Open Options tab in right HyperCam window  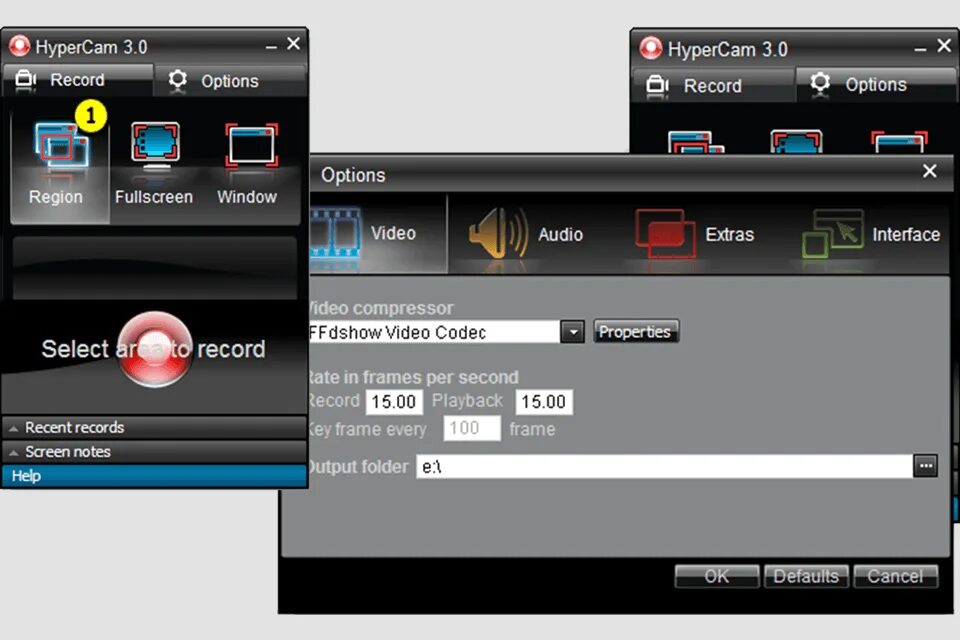[876, 85]
